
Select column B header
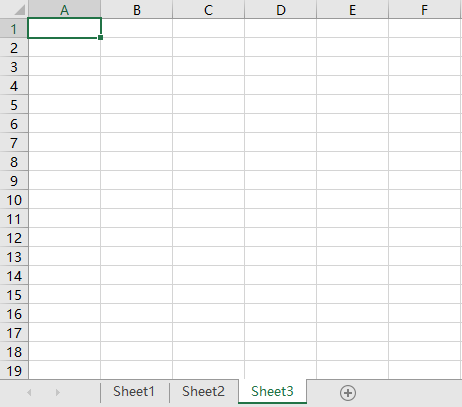click(137, 9)
